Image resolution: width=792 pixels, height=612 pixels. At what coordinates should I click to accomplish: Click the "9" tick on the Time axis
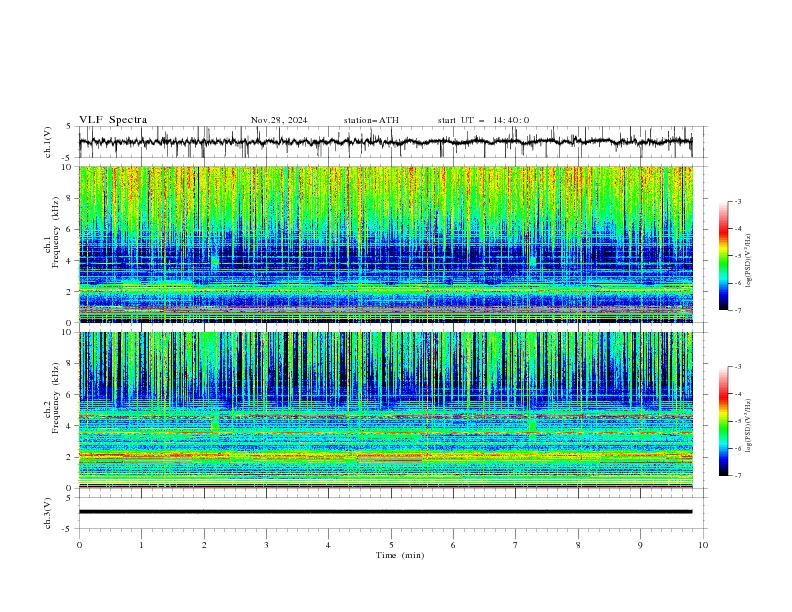(x=640, y=545)
